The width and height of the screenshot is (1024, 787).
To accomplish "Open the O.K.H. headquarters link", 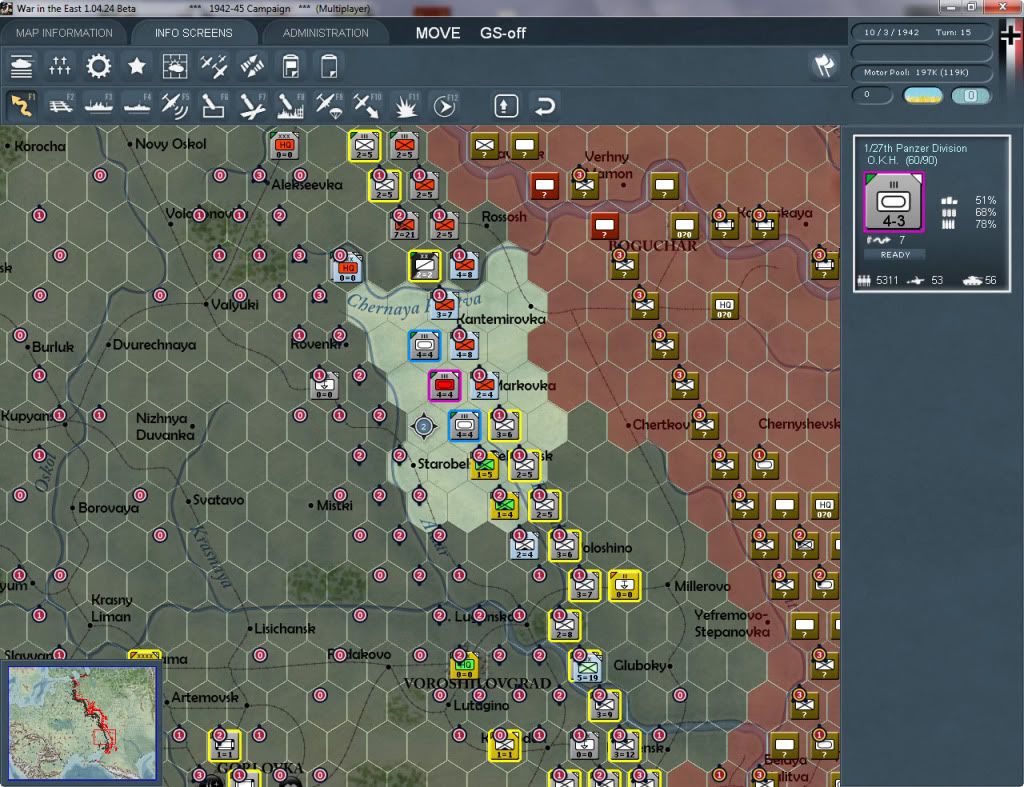I will (882, 161).
